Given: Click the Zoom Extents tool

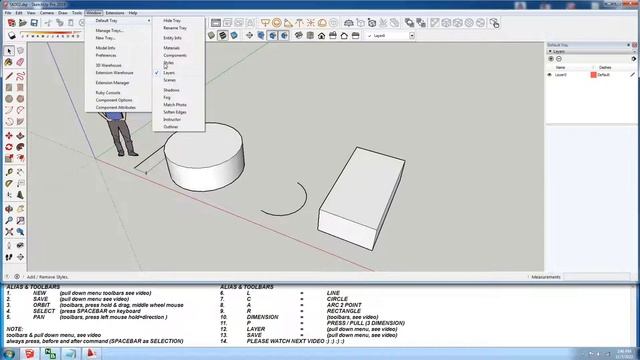Looking at the screenshot, I should pyautogui.click(x=9, y=232).
